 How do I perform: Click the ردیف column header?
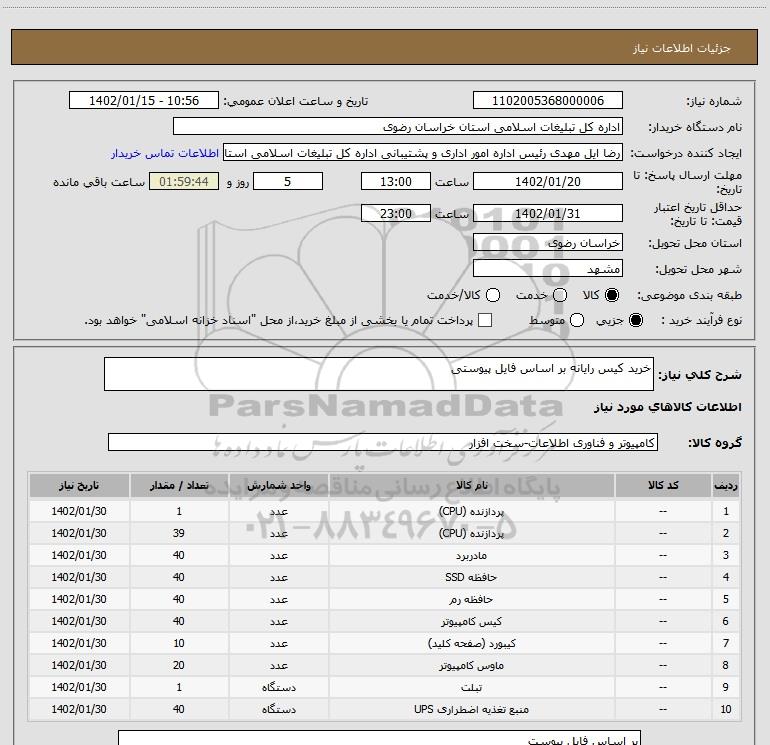point(726,485)
